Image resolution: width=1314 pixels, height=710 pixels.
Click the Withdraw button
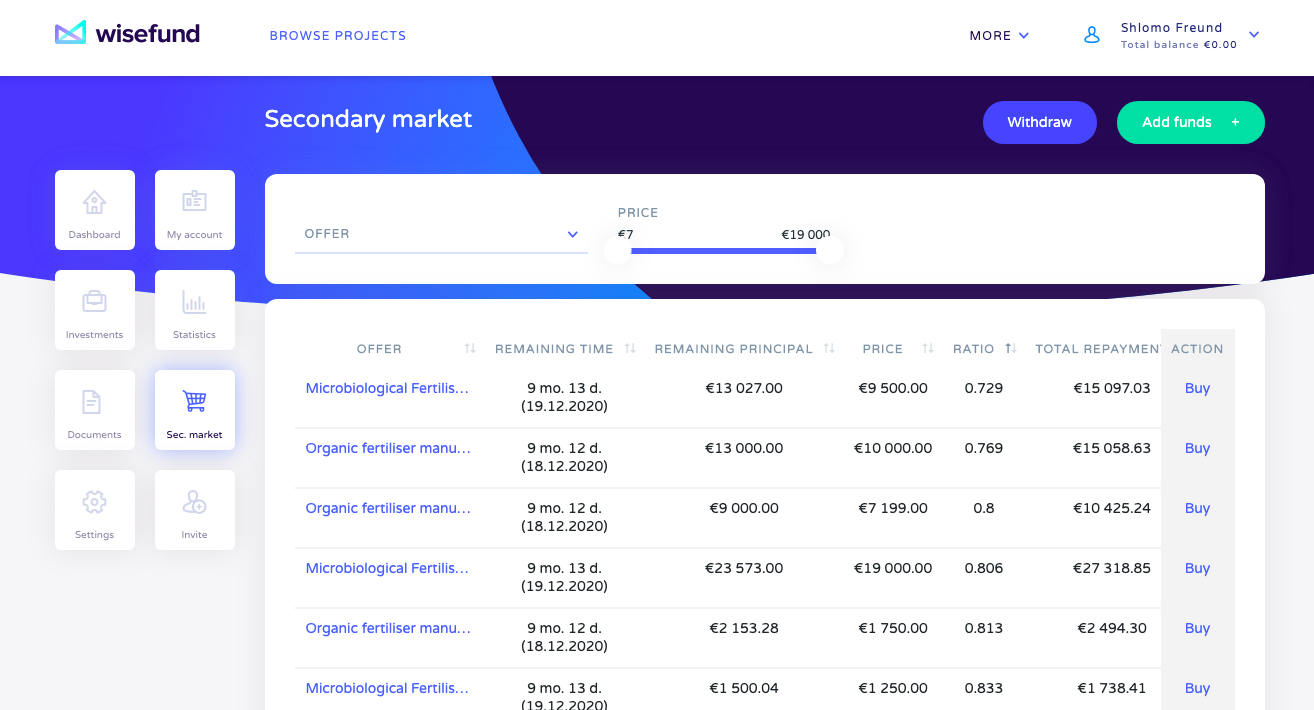pos(1040,122)
